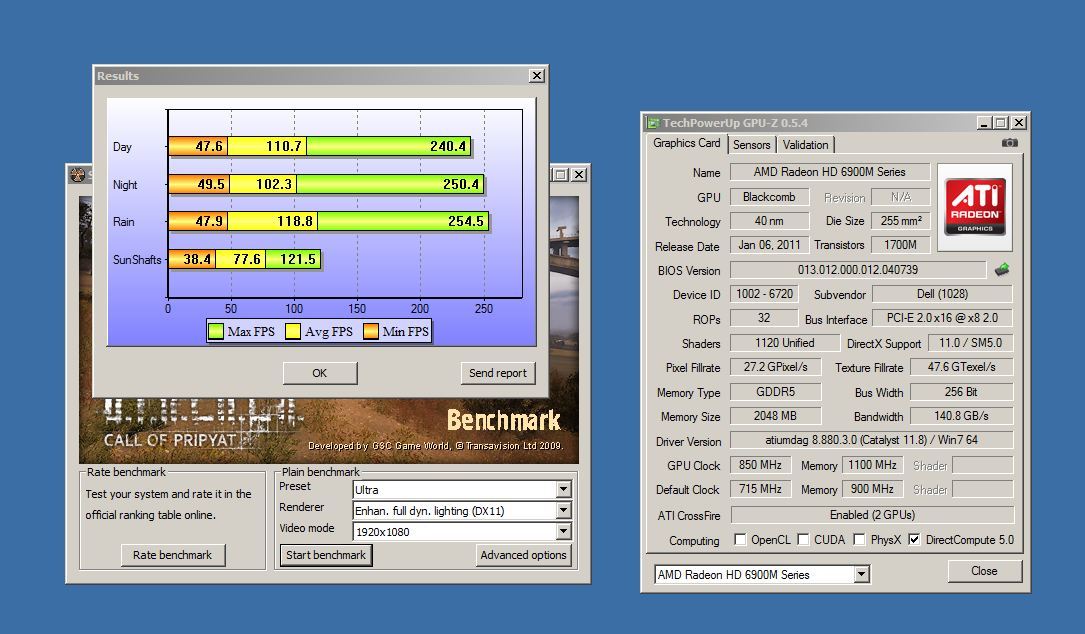Open the Preset dropdown set to Ultra

(x=563, y=489)
